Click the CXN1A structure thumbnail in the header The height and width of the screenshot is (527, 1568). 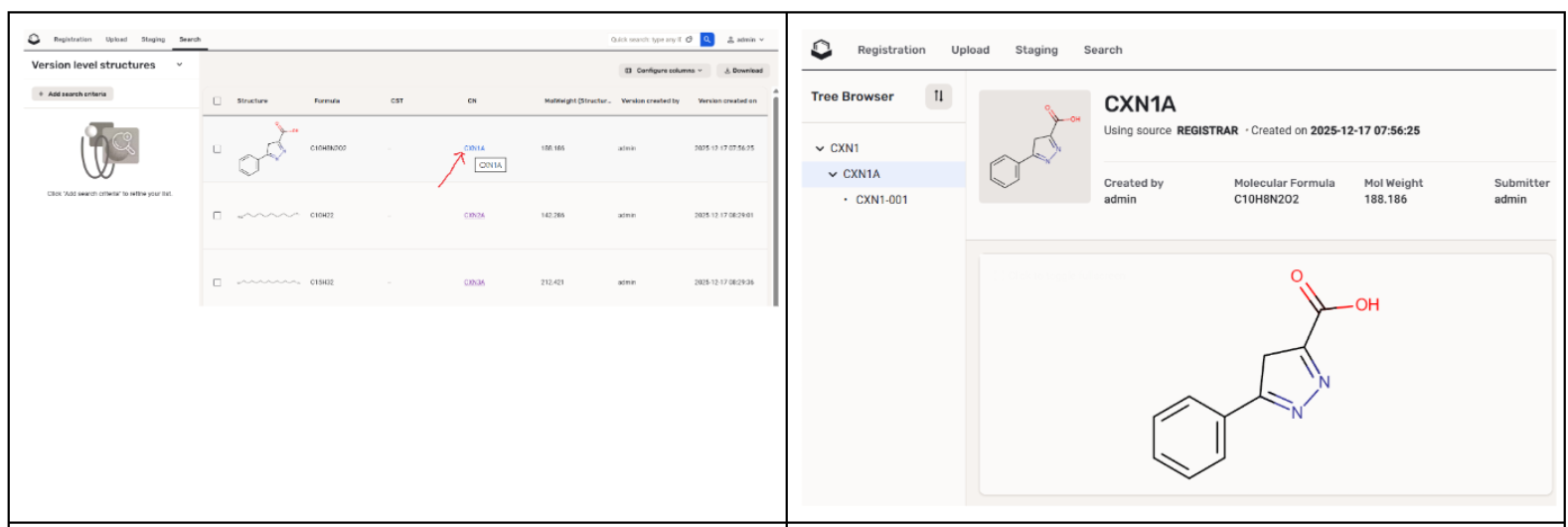1034,147
